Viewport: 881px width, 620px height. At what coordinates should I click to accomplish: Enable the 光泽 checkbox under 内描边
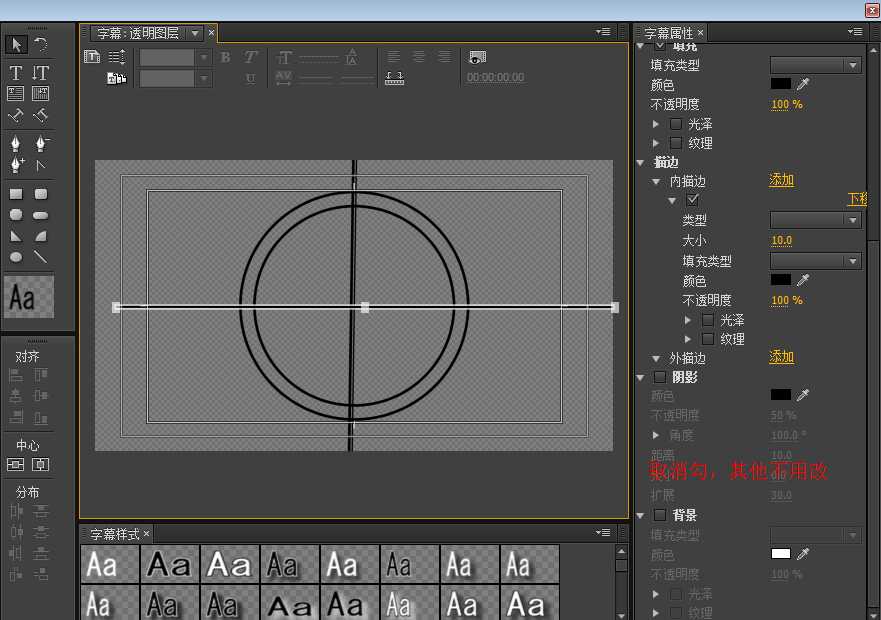708,320
